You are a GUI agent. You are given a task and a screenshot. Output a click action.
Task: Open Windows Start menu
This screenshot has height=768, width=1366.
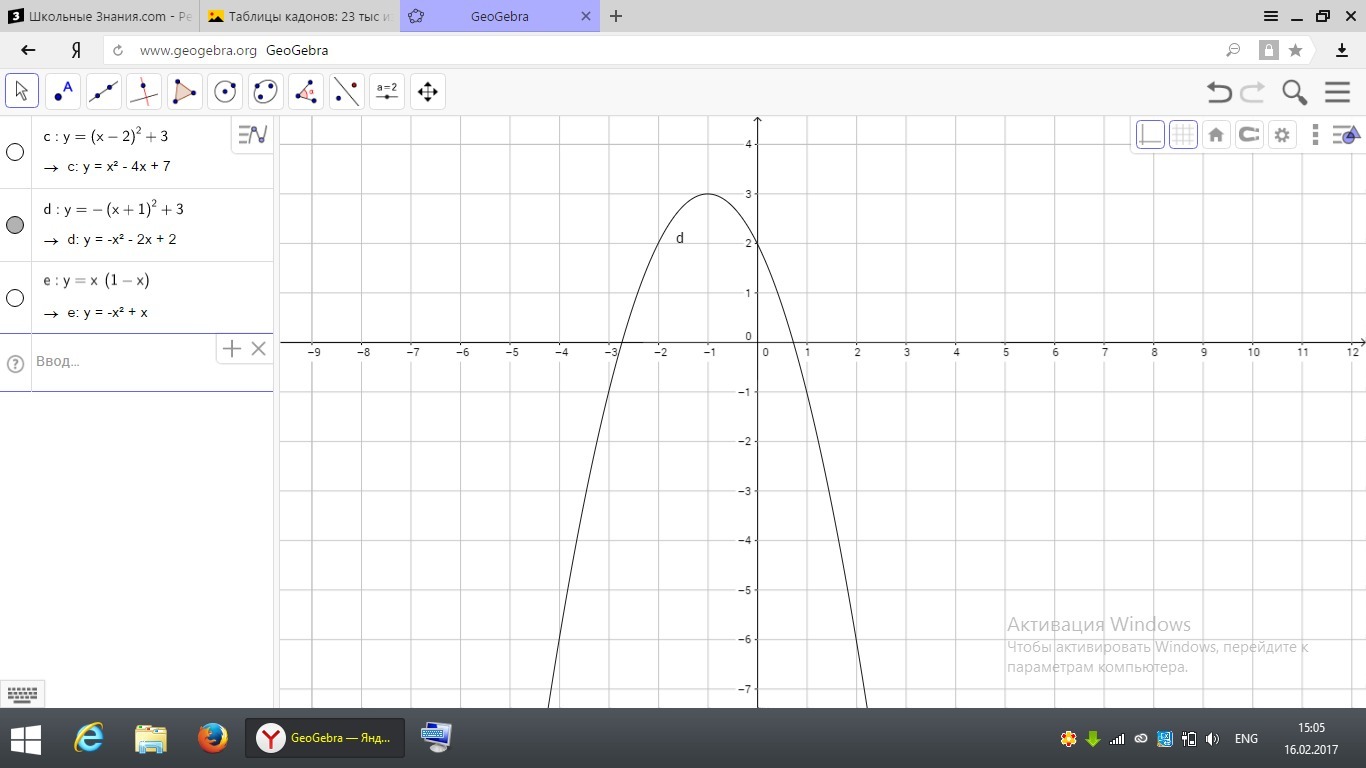[x=26, y=740]
